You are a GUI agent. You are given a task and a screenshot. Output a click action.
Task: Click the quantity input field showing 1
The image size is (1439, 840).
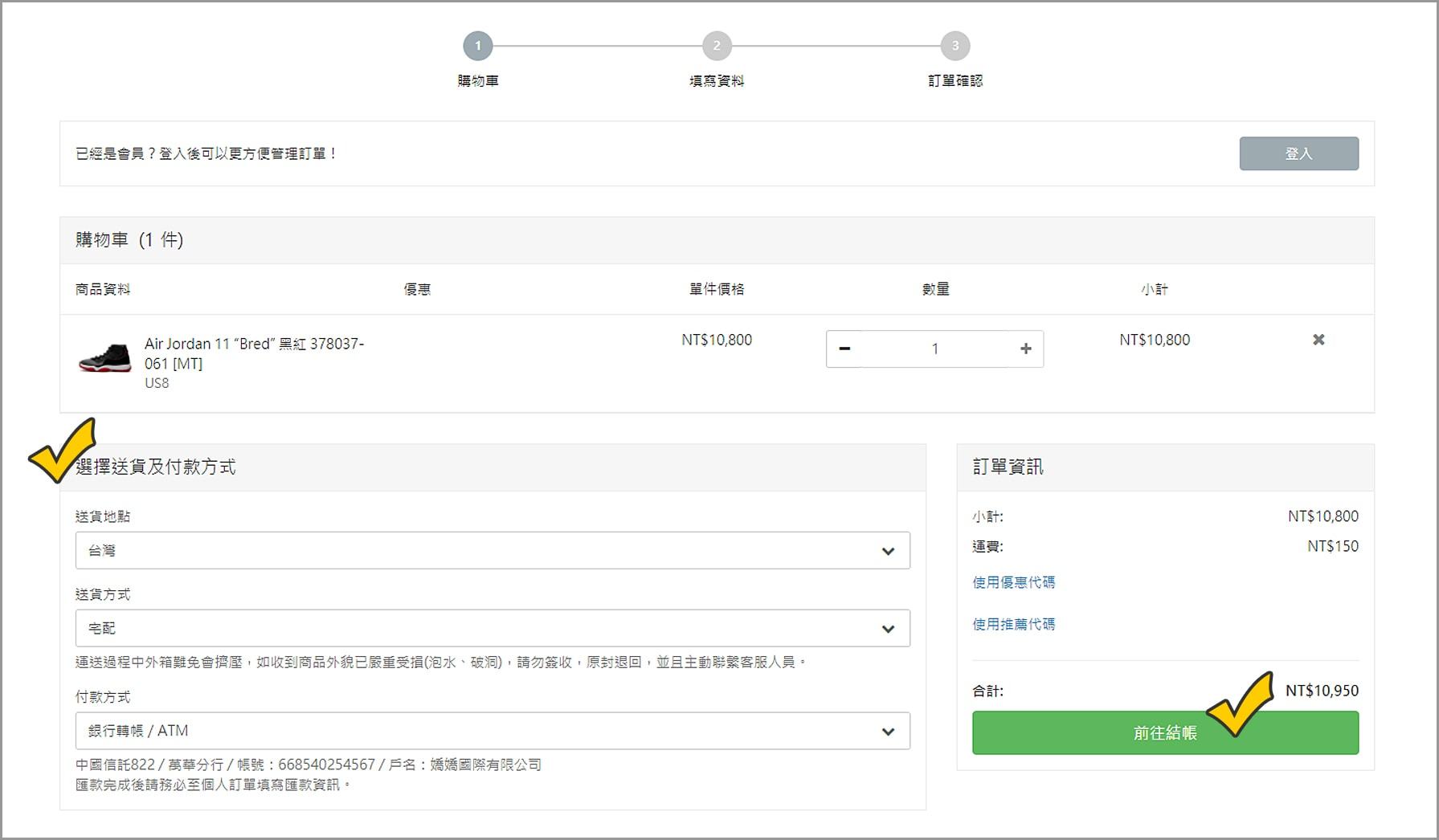pyautogui.click(x=934, y=349)
